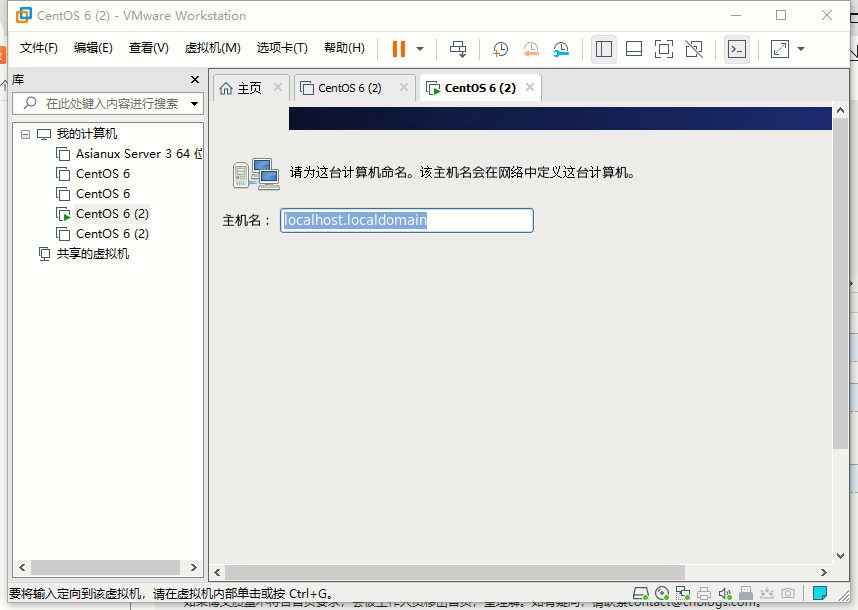Click the sound card status icon
The height and width of the screenshot is (610, 858).
click(725, 593)
